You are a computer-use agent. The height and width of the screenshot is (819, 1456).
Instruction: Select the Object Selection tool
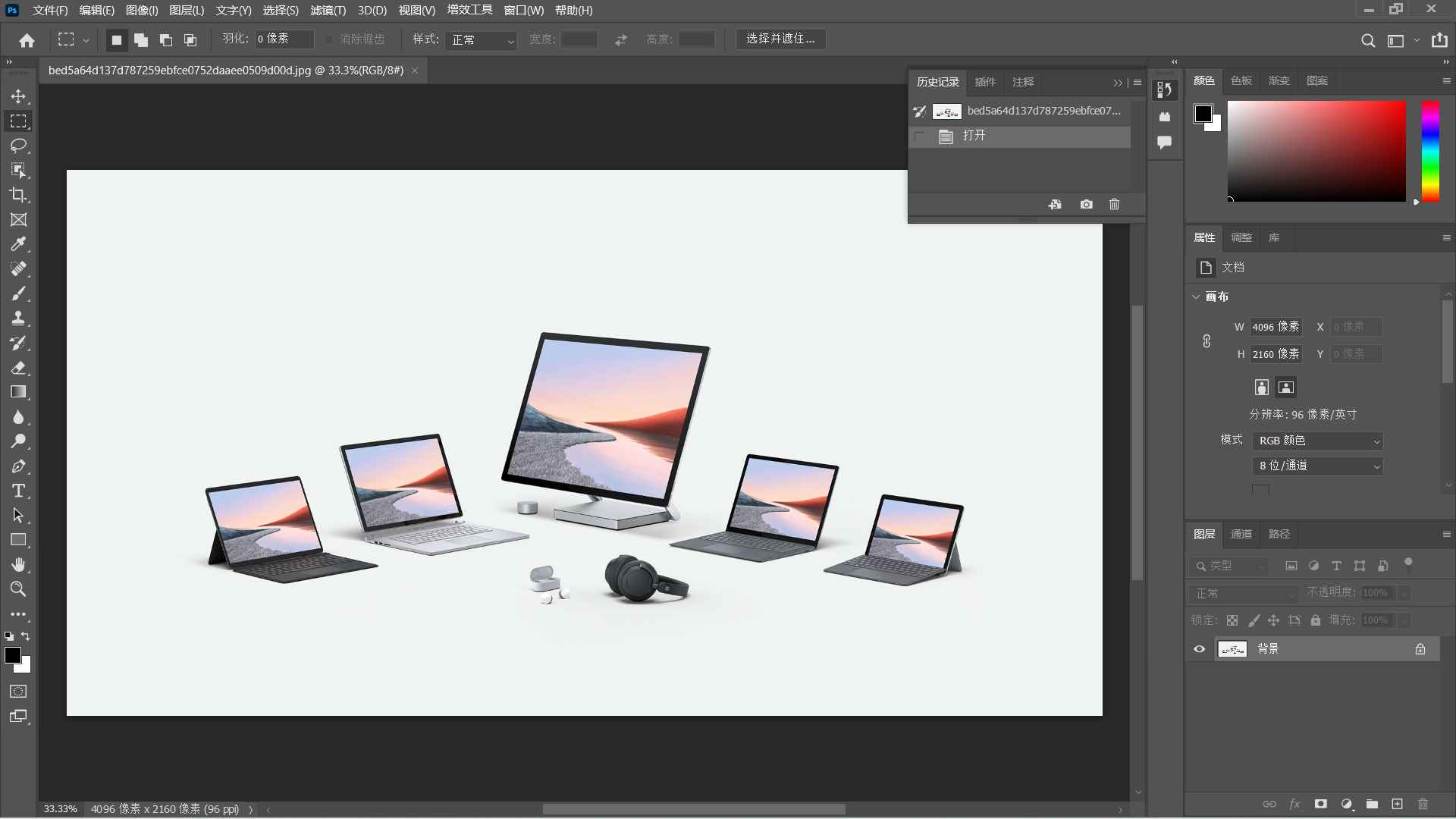click(x=18, y=171)
